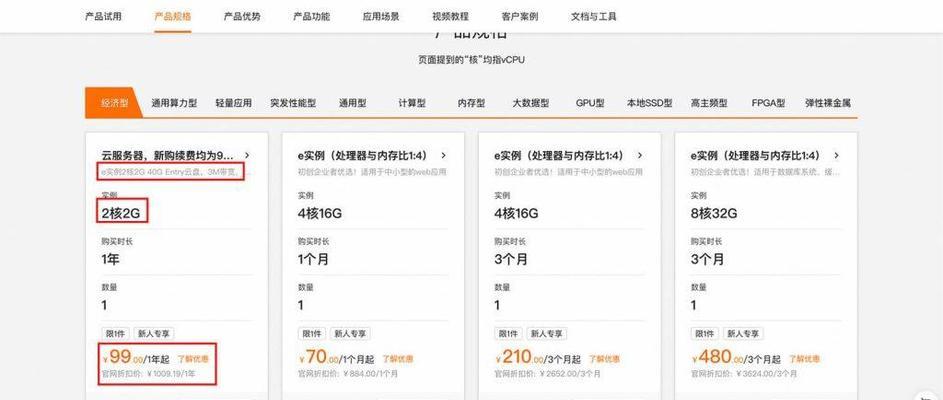
Task: Switch to the 大数据型 tab
Action: tap(530, 103)
